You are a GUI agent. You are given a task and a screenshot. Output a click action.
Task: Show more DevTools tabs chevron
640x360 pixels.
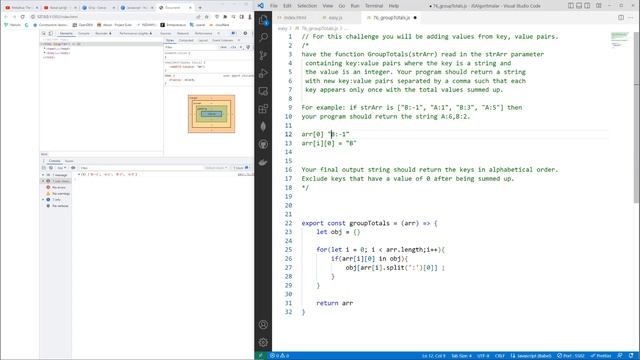coord(219,33)
